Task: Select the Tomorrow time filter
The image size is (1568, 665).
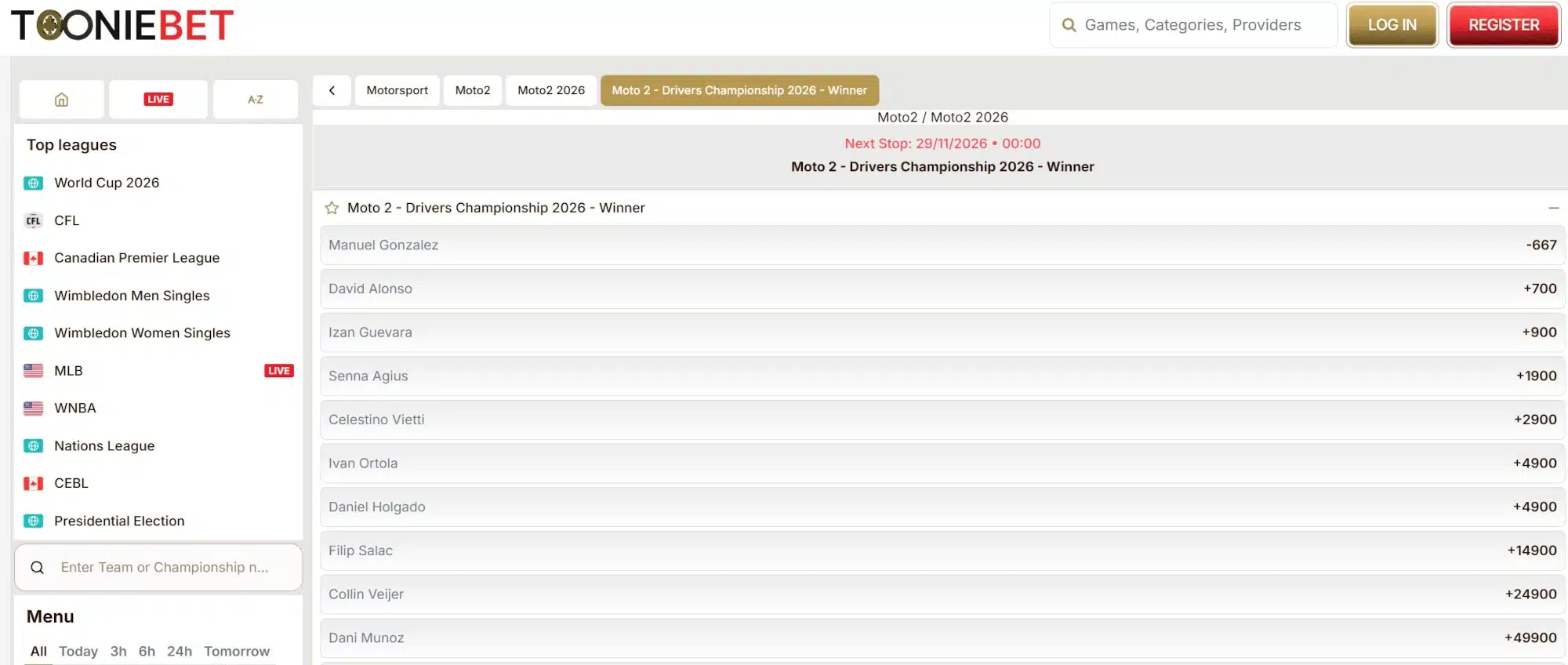Action: [237, 652]
